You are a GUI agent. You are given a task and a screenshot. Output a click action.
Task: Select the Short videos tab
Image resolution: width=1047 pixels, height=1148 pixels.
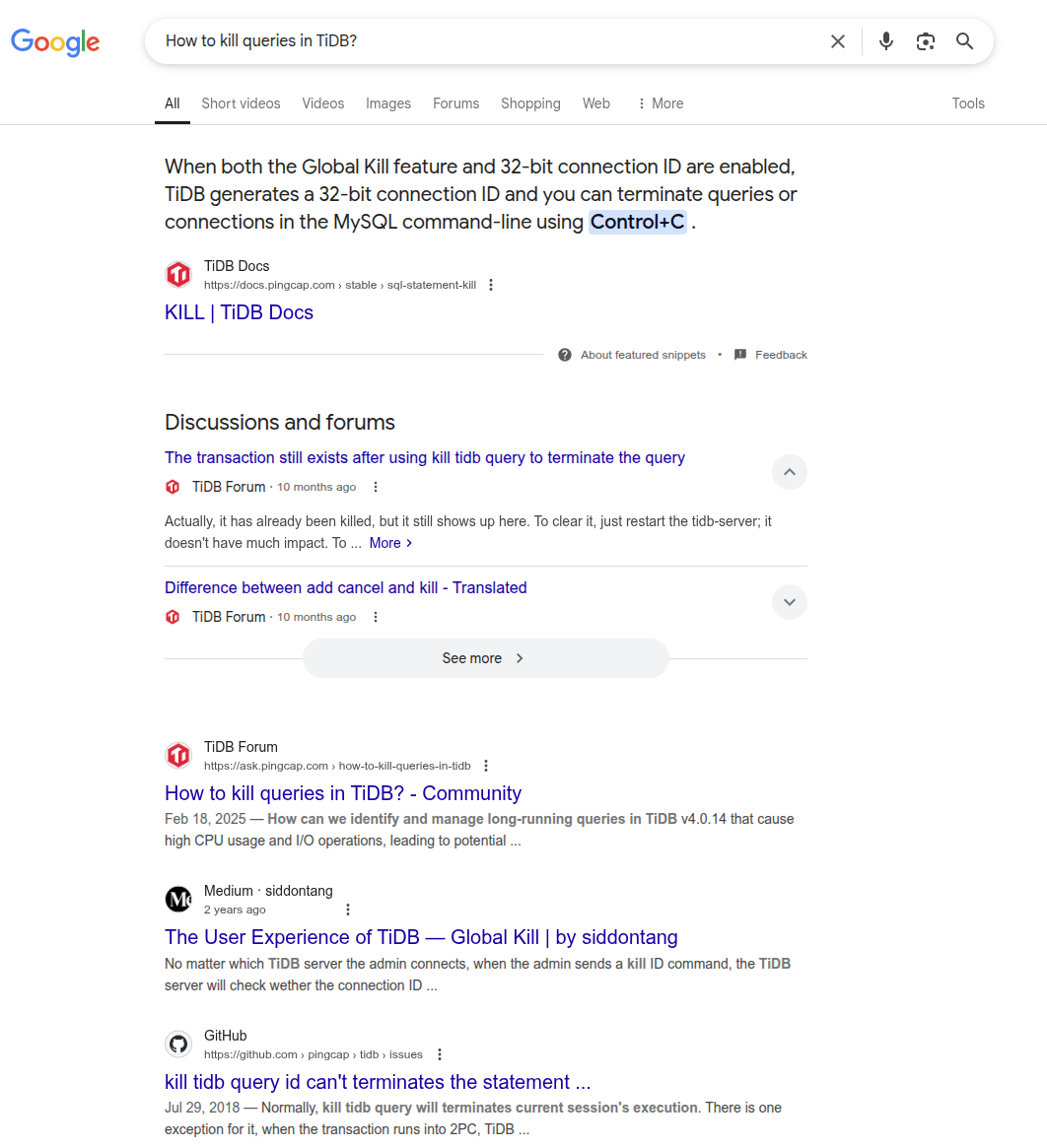click(x=242, y=104)
